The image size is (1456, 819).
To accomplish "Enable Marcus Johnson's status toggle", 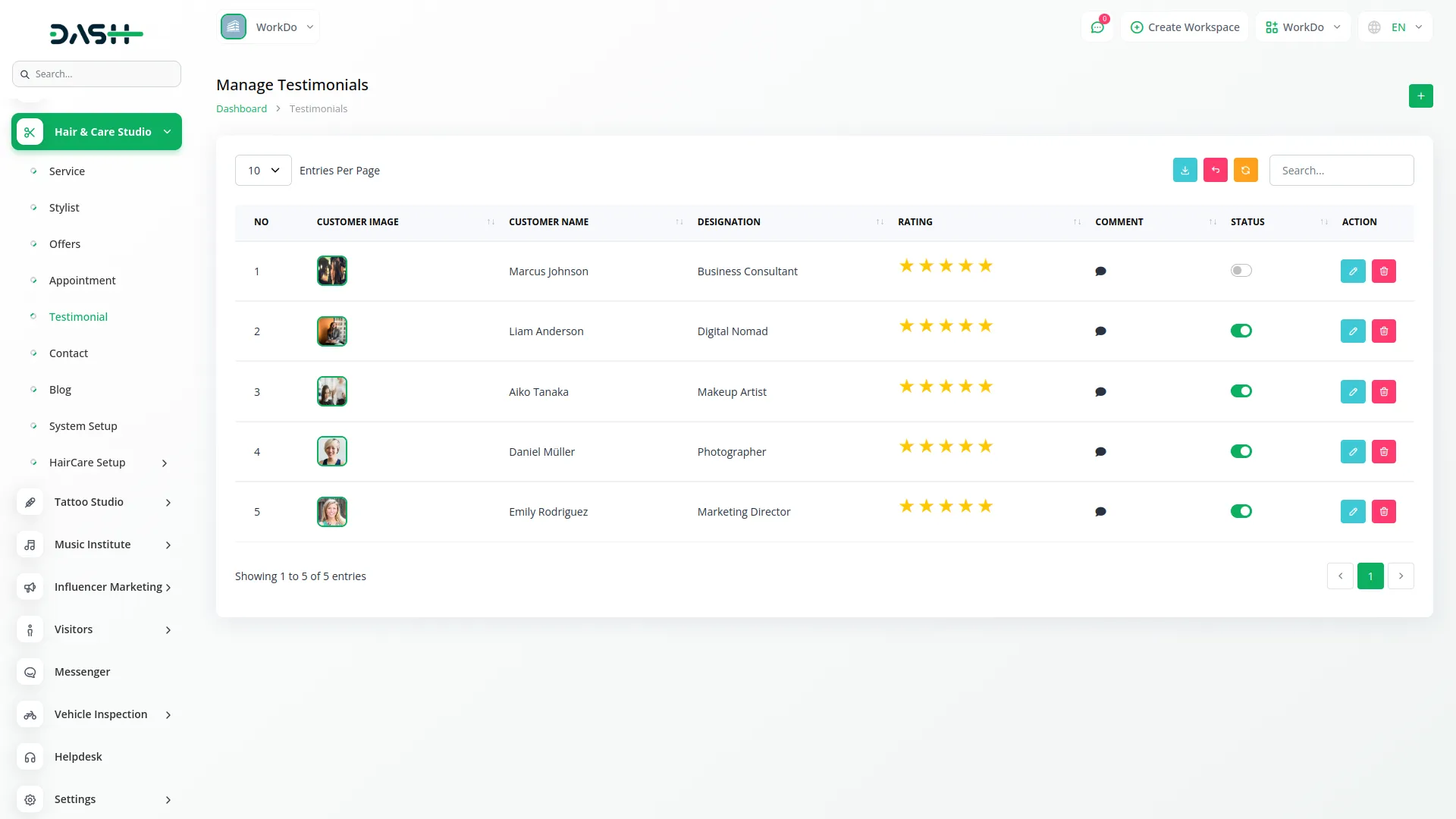I will coord(1241,271).
